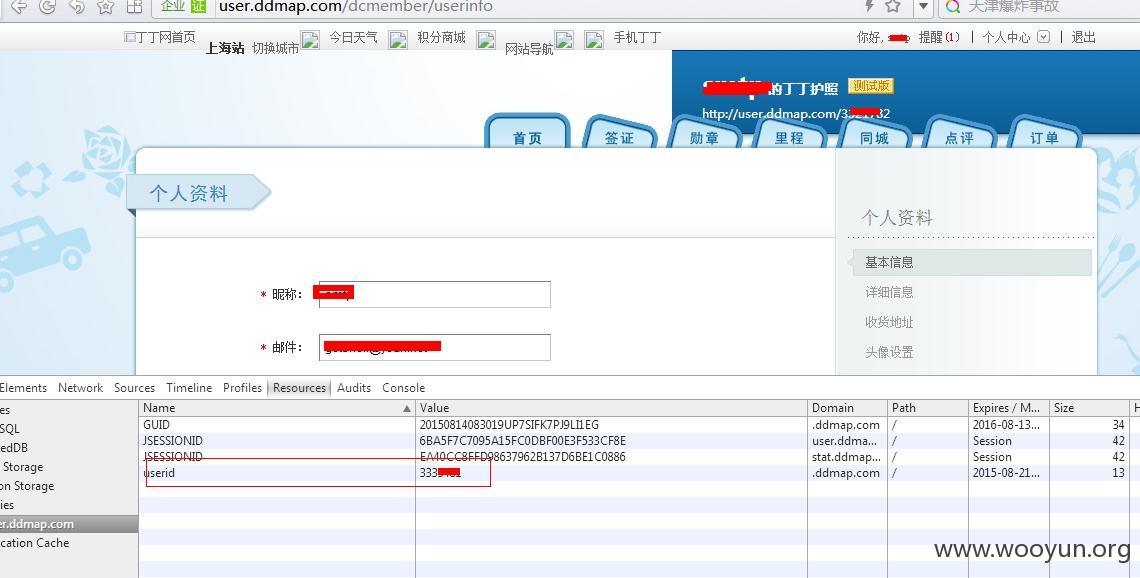Click the search engine icon in search box
Screen dimensions: 1140x578
pos(953,7)
